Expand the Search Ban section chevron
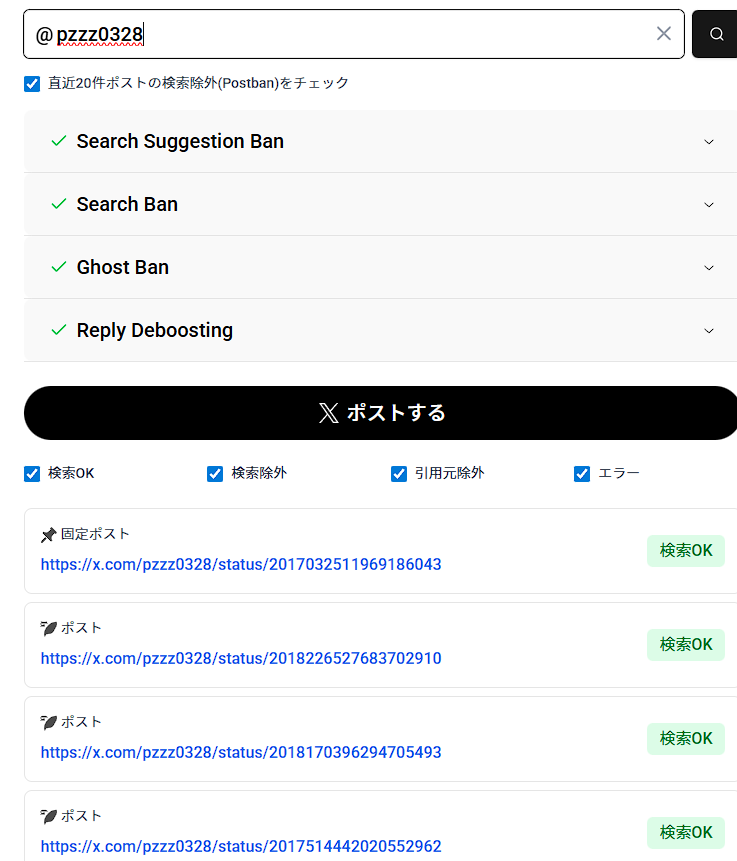This screenshot has height=861, width=737. pyautogui.click(x=709, y=205)
